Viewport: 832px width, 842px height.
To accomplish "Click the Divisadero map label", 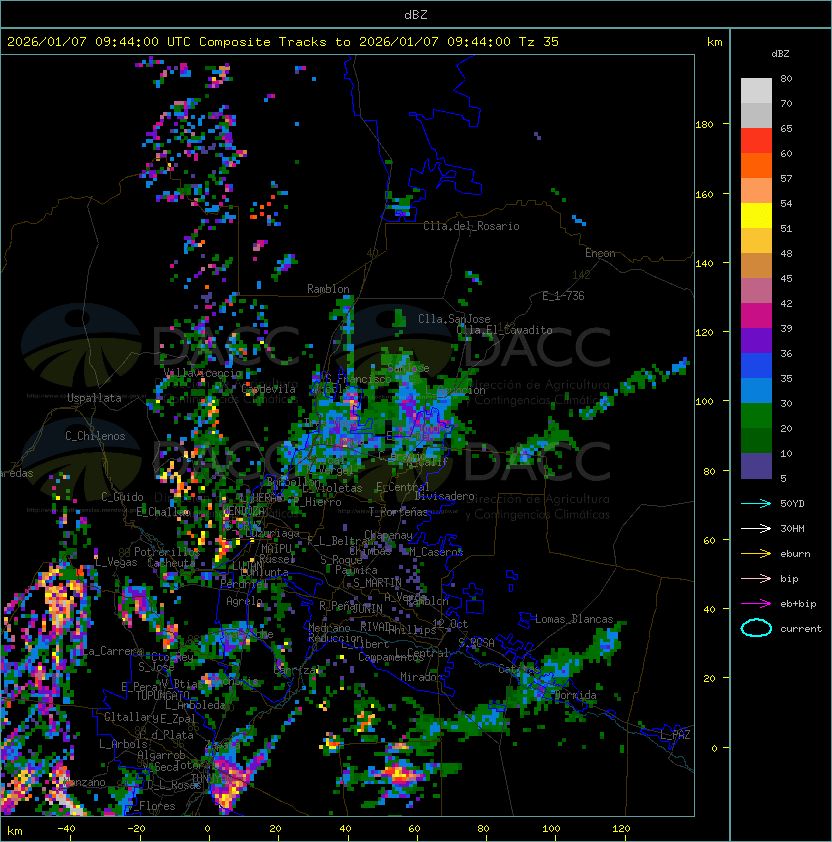I will (x=445, y=496).
